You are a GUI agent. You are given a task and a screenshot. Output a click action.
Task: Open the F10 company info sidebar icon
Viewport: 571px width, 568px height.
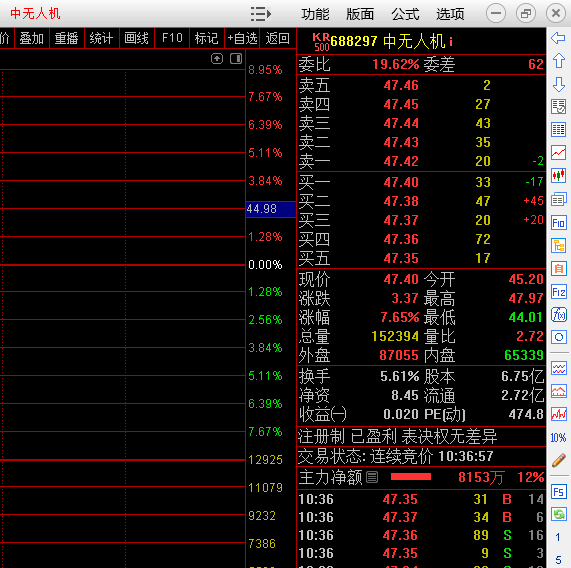559,222
